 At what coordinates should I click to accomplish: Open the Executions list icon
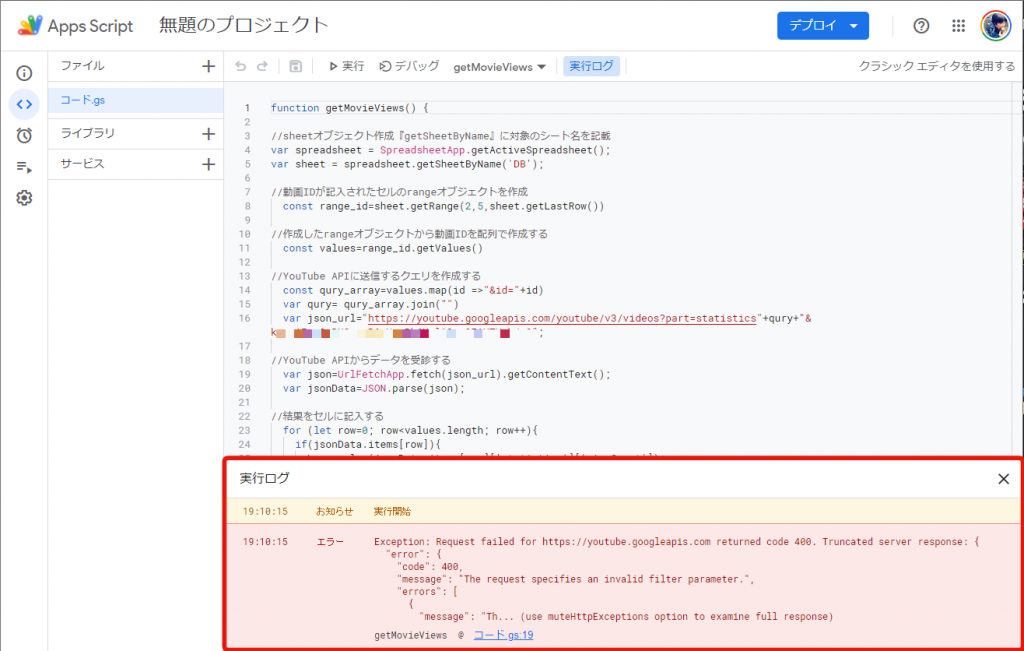click(24, 167)
